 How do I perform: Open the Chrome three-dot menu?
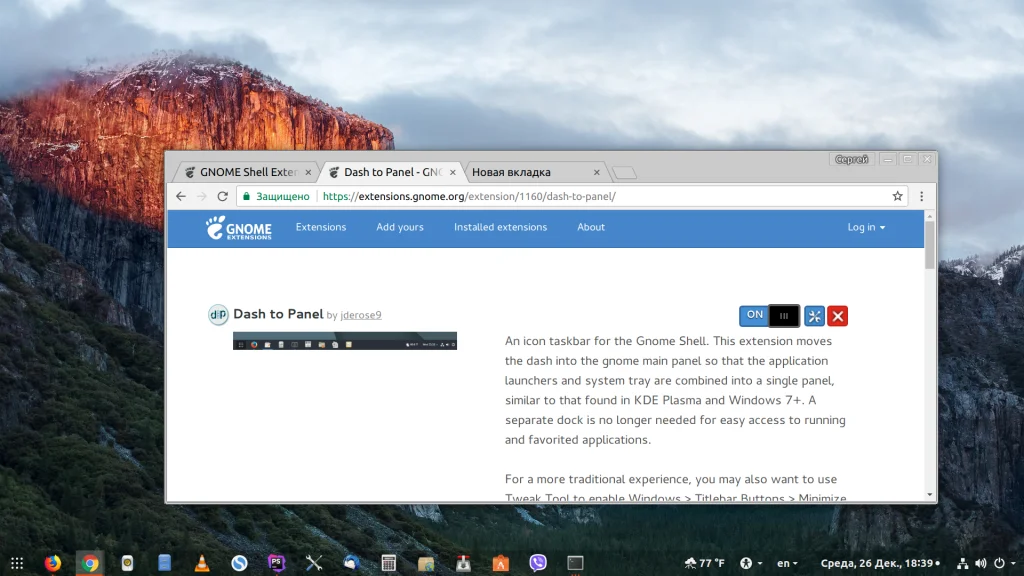[921, 196]
